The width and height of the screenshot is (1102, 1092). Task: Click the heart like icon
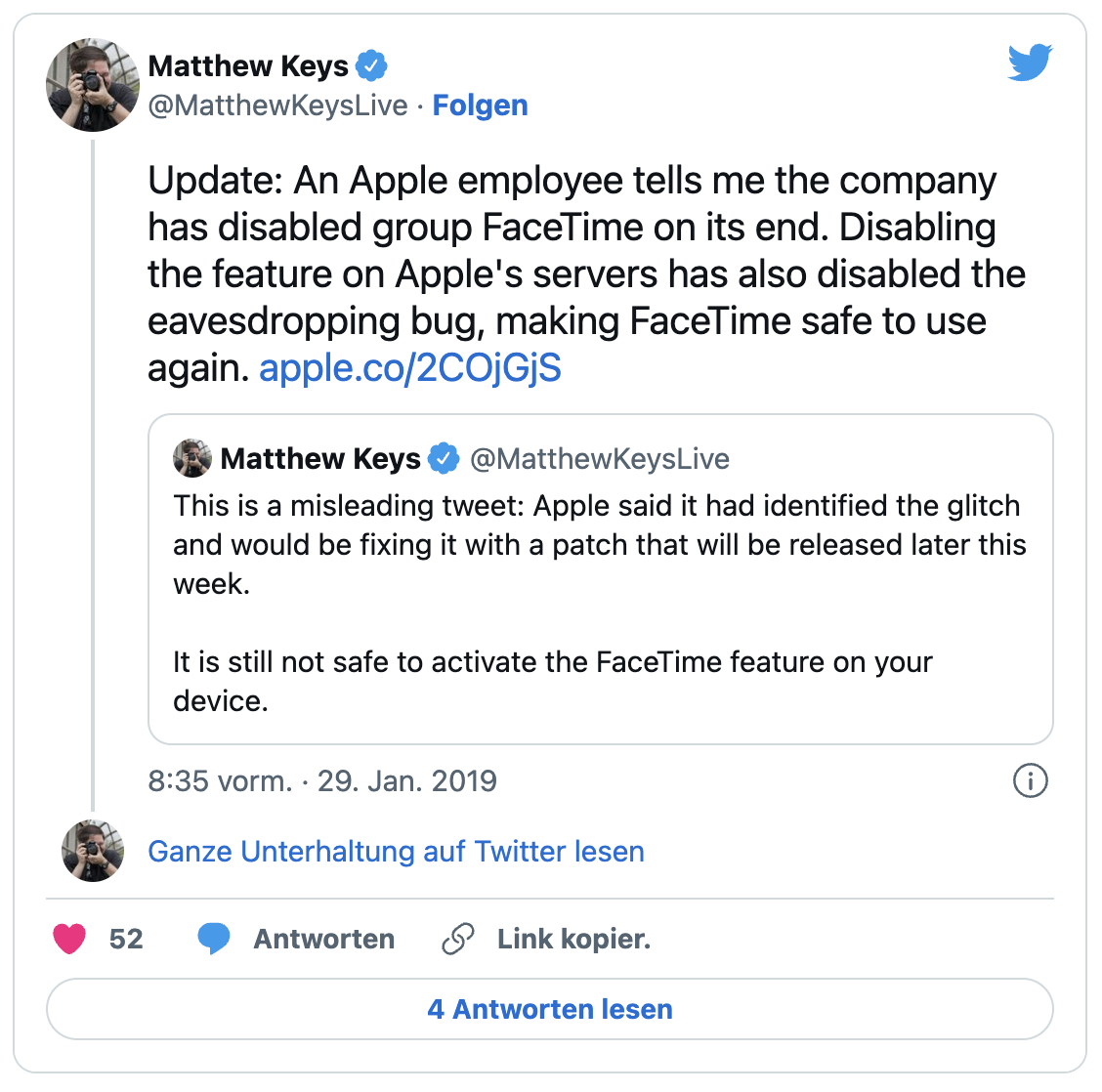69,939
